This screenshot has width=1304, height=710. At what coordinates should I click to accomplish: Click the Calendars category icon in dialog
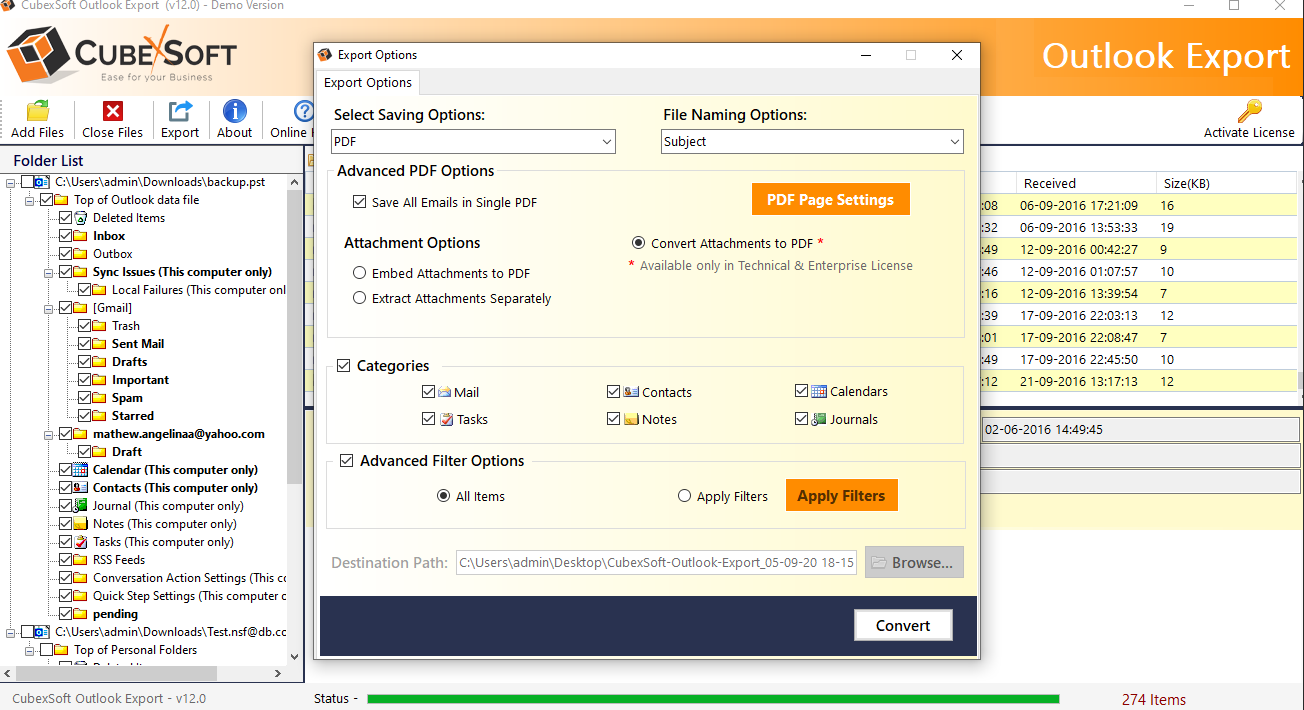click(x=818, y=391)
